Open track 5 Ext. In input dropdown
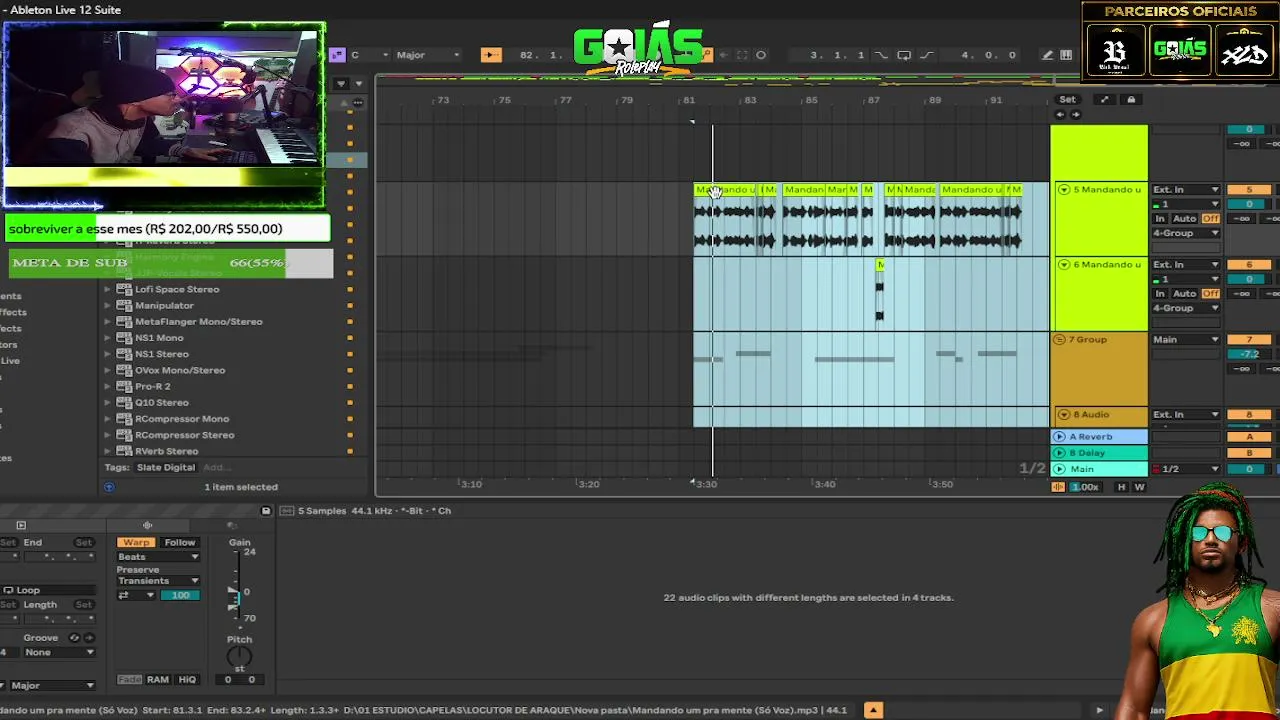 pyautogui.click(x=1186, y=190)
